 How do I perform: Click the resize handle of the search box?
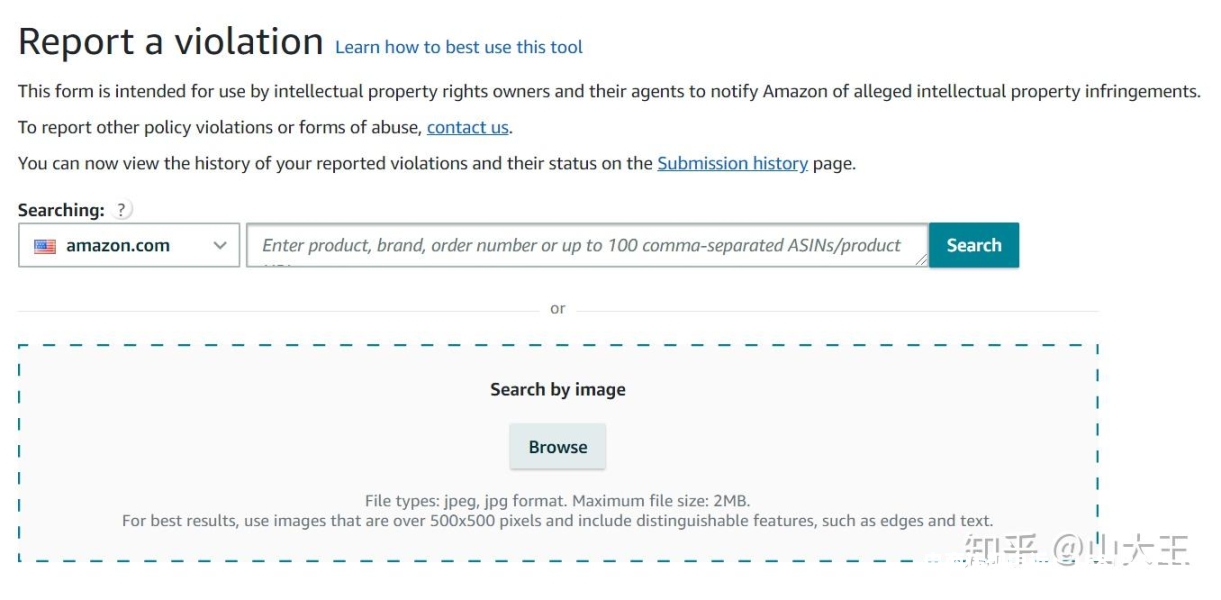[921, 260]
